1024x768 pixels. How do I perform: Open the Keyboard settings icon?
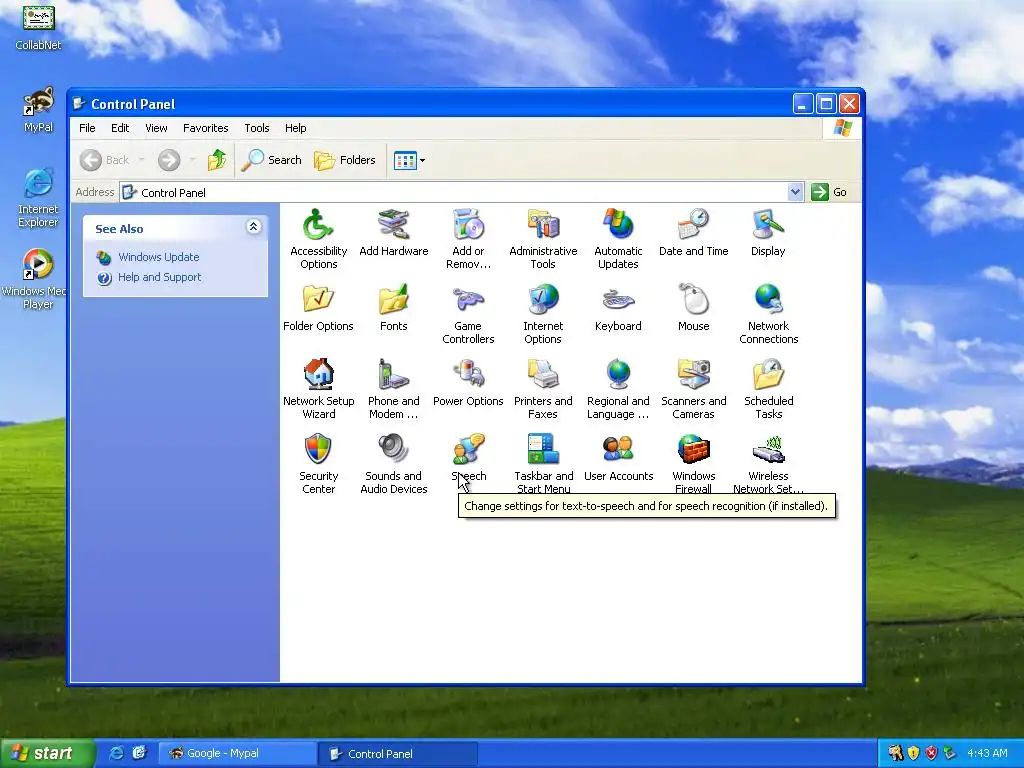point(618,308)
